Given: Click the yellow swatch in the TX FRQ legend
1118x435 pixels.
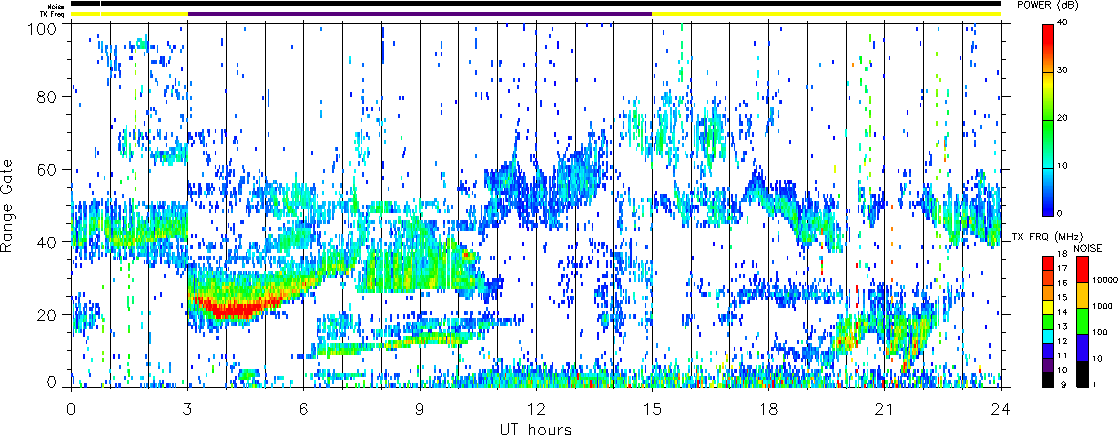Looking at the screenshot, I should 1048,307.
